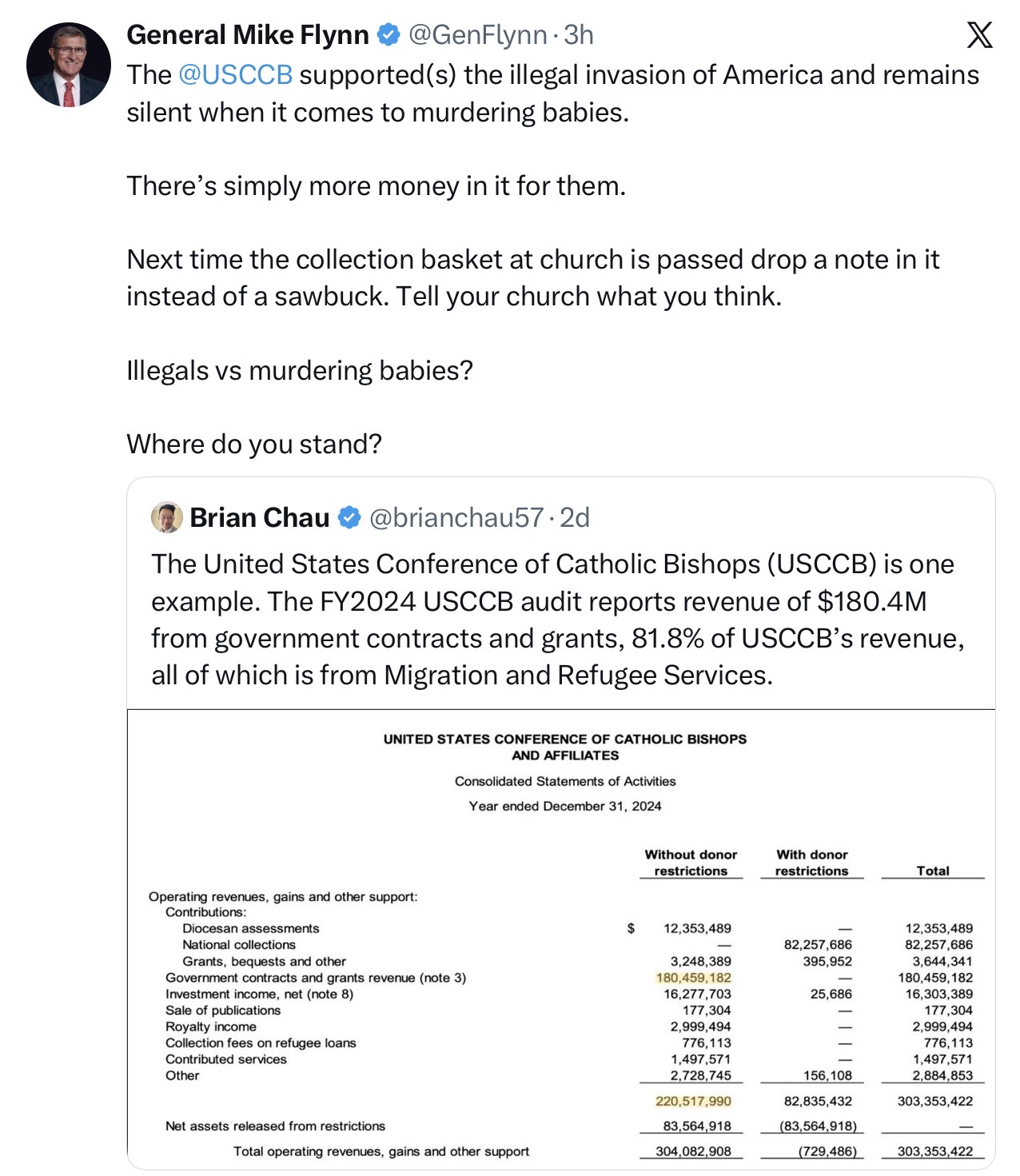
Task: Open General Mike Flynn's profile avatar
Action: [68, 65]
